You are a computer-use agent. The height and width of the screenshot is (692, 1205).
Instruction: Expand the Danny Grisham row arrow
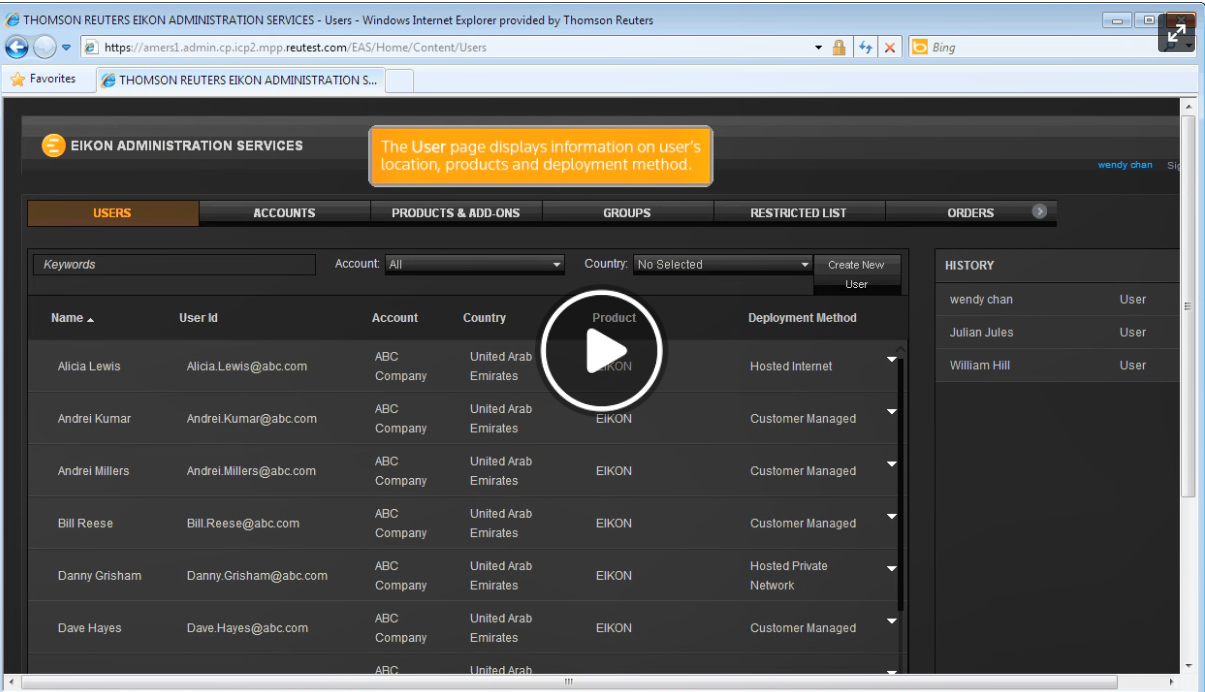pyautogui.click(x=891, y=568)
